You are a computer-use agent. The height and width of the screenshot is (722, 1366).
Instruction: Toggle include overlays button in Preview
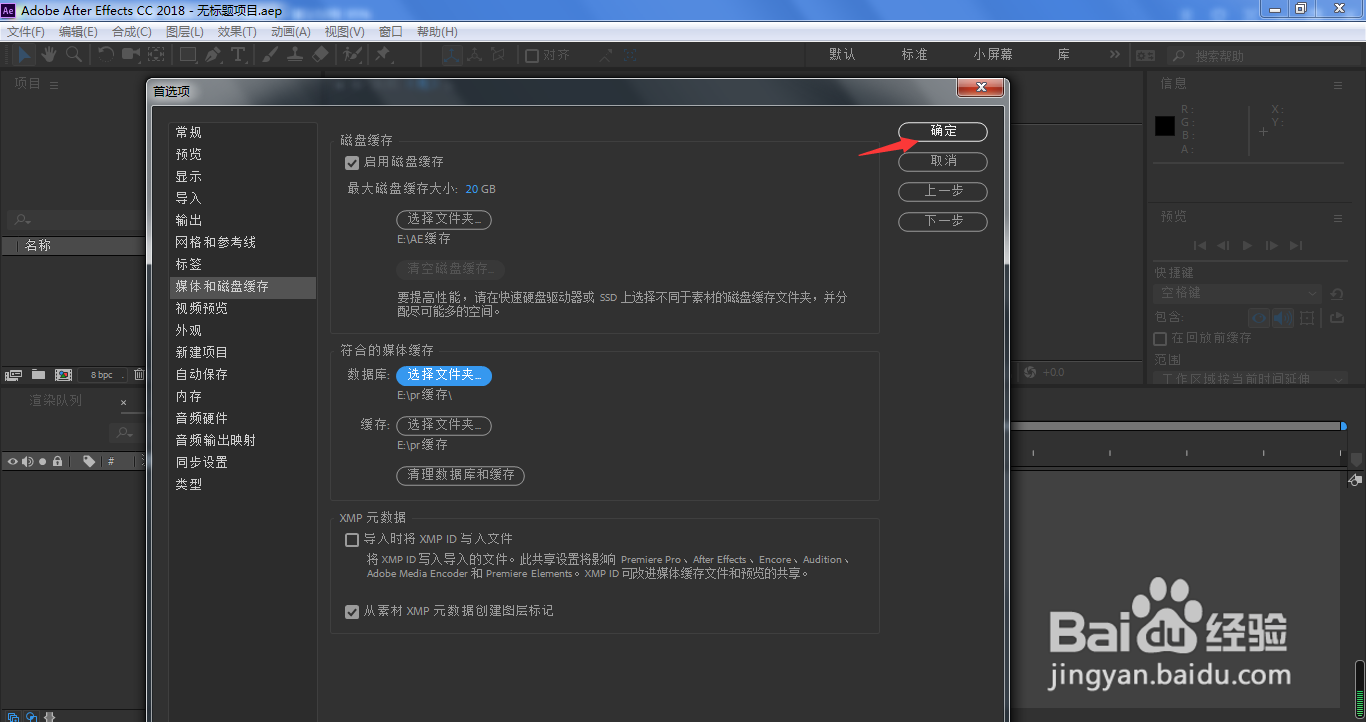[1309, 318]
